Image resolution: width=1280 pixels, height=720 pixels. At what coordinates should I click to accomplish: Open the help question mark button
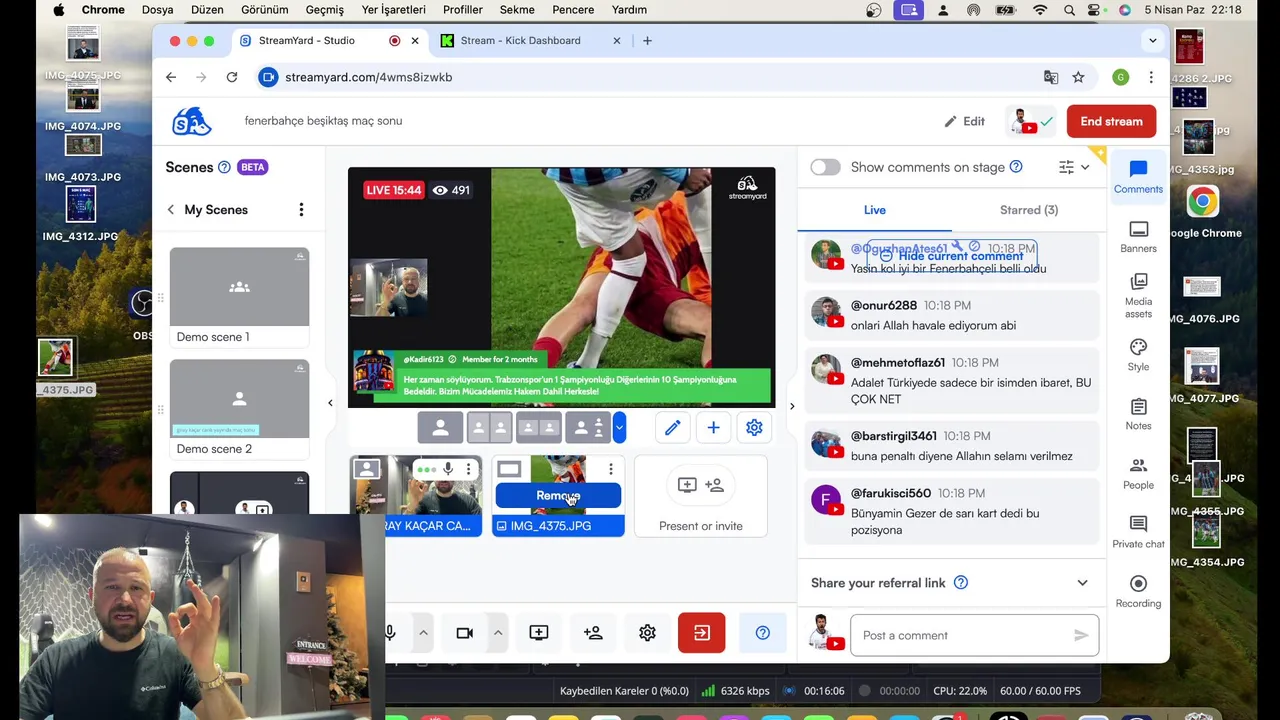(763, 633)
